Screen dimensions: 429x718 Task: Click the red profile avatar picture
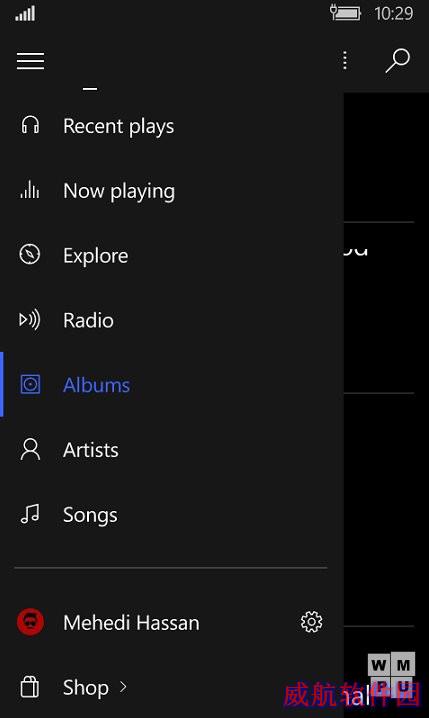pyautogui.click(x=30, y=622)
